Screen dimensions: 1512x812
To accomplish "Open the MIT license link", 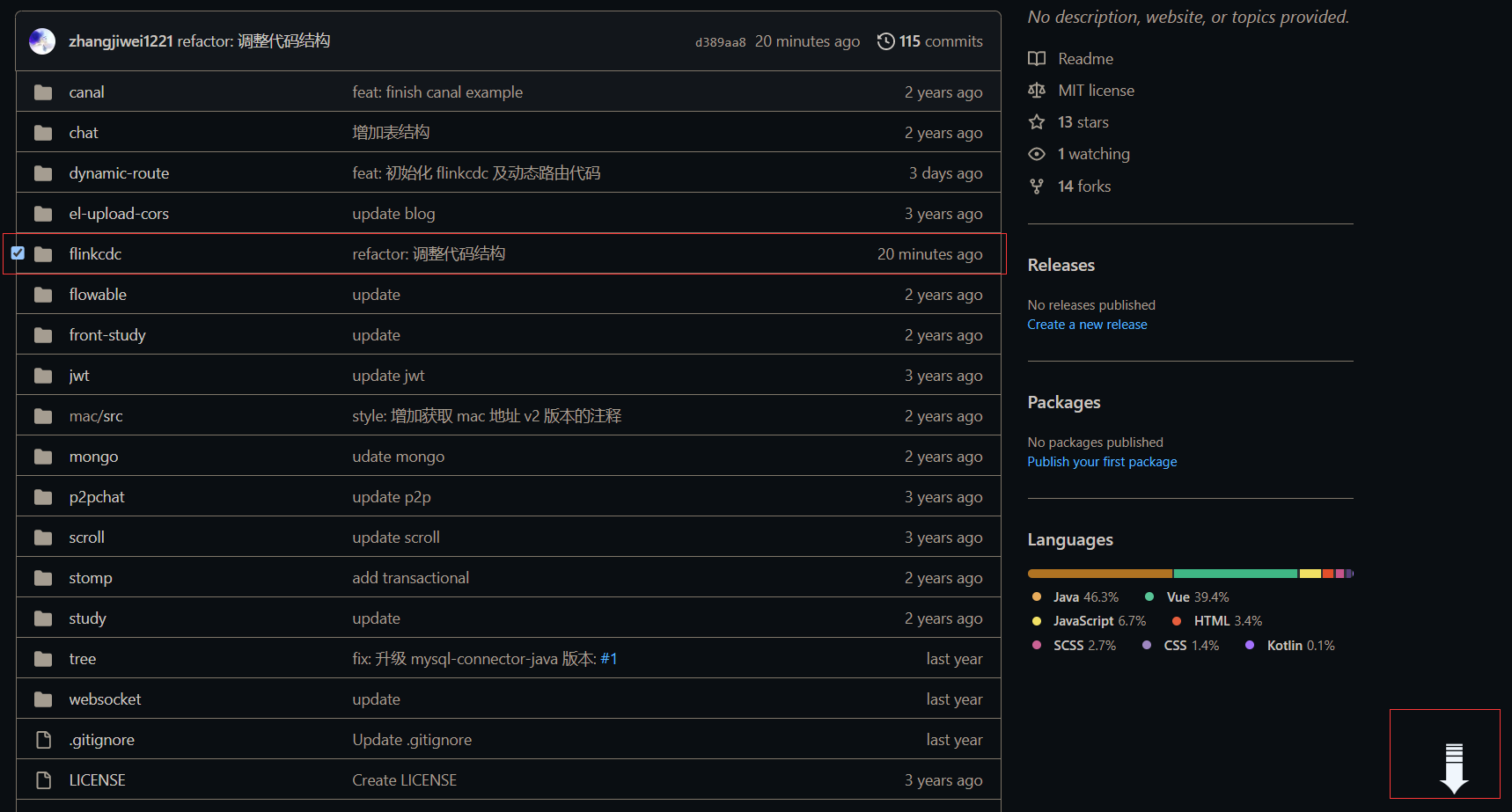I will 1096,91.
